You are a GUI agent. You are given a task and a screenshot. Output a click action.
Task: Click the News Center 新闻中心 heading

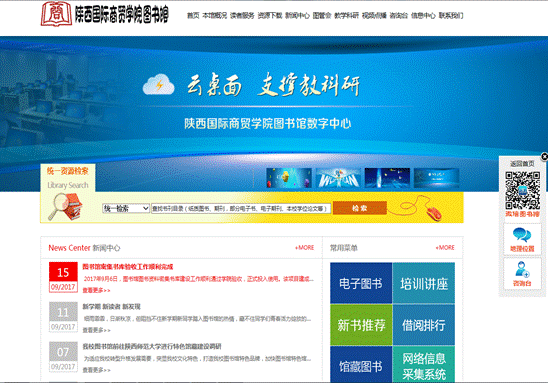pyautogui.click(x=84, y=248)
